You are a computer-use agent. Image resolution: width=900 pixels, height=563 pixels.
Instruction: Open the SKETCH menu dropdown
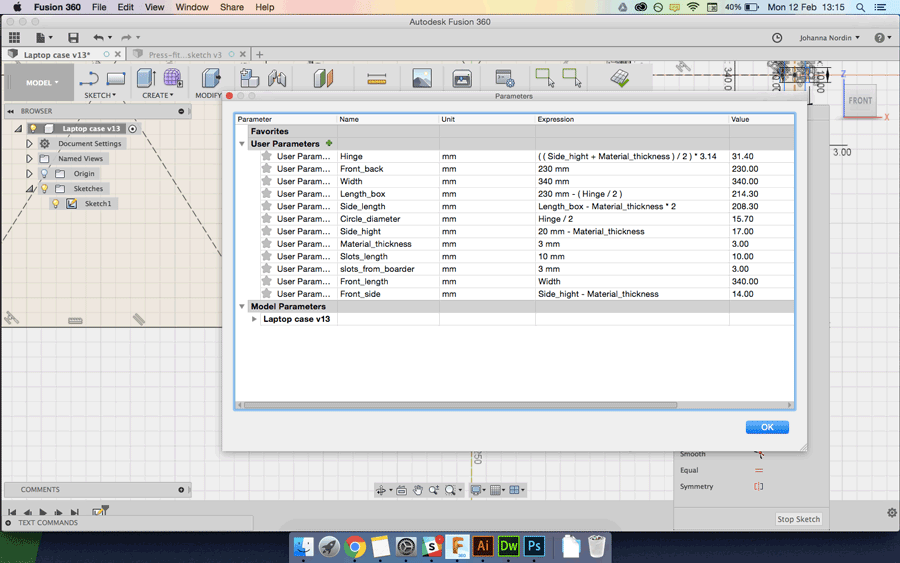100,95
